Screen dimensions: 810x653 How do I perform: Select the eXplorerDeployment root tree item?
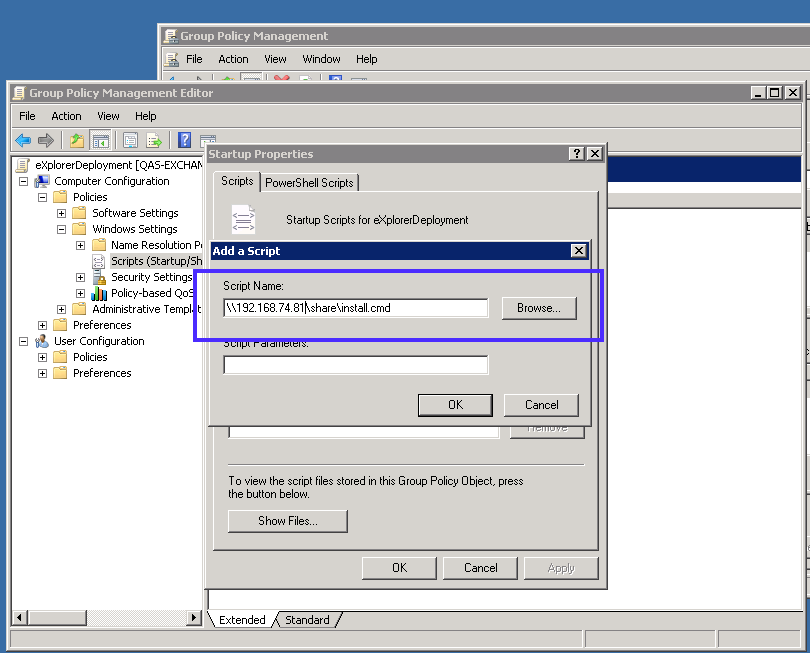118,165
